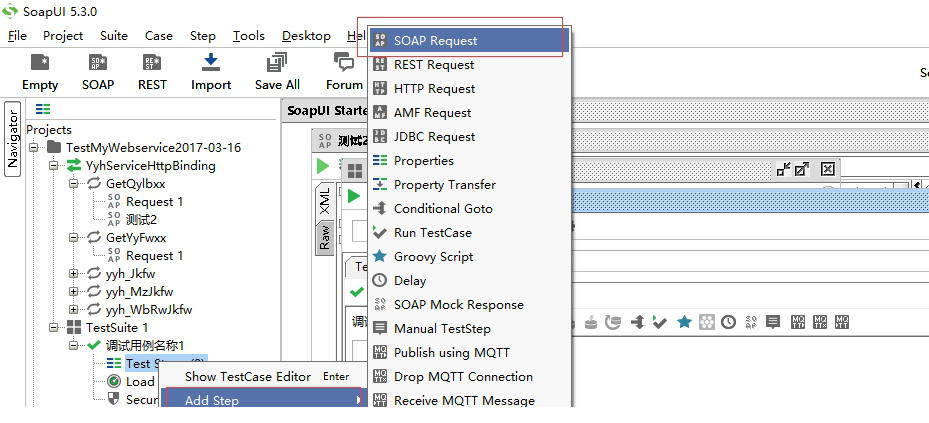Image resolution: width=929 pixels, height=423 pixels.
Task: Choose Delay from the submenu
Action: 469,281
